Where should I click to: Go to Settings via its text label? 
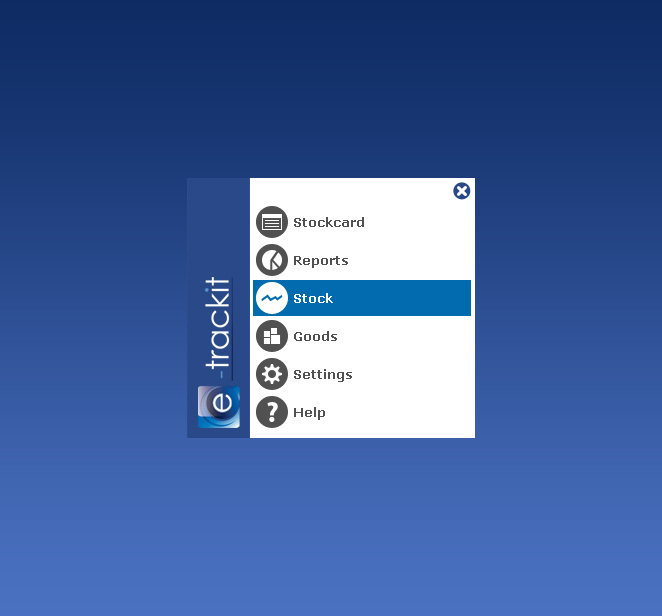[322, 374]
